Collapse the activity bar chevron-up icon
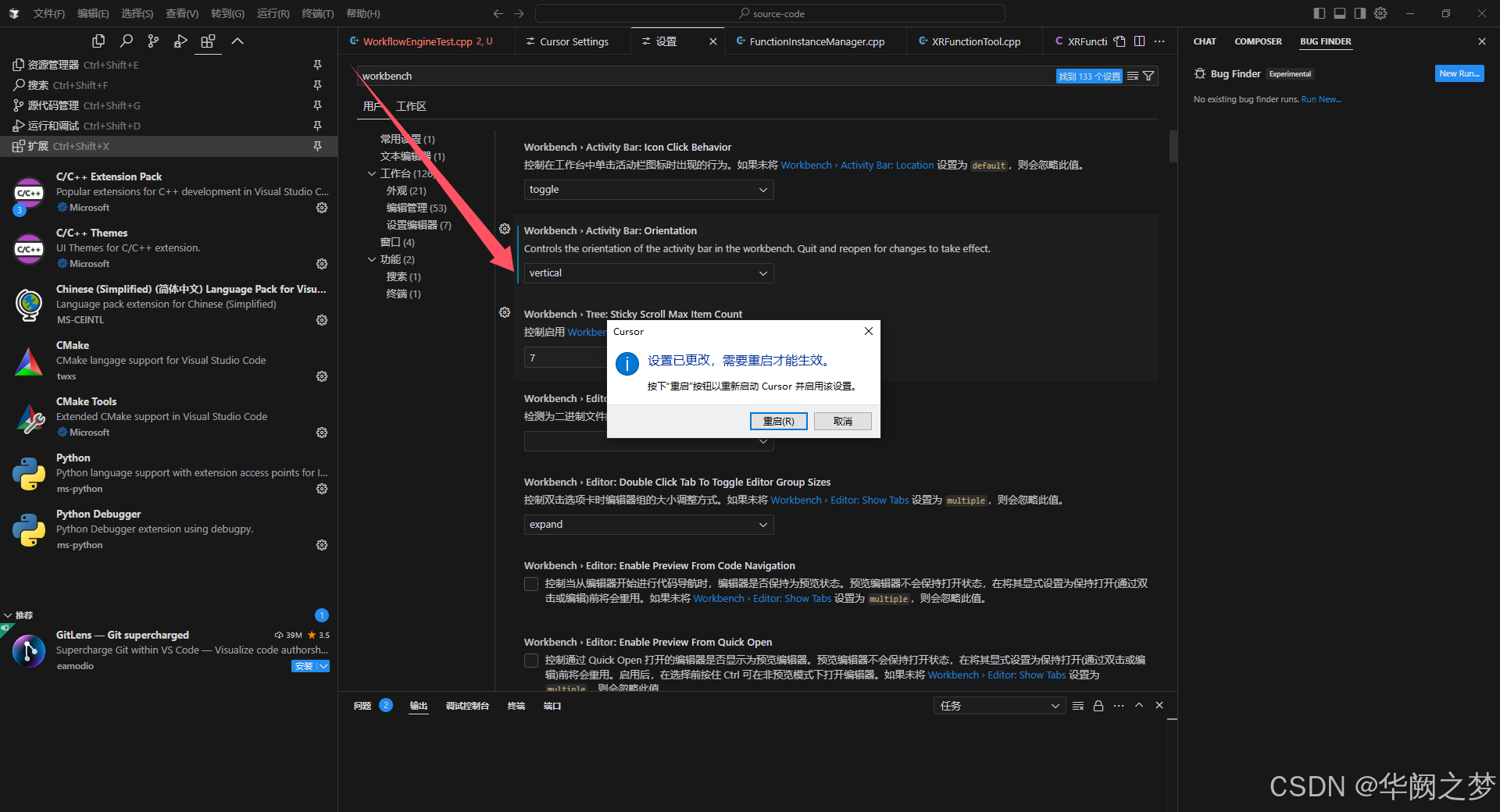Image resolution: width=1500 pixels, height=812 pixels. 237,41
